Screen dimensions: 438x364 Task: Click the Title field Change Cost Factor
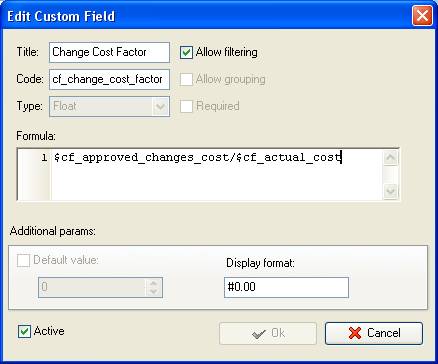(109, 52)
